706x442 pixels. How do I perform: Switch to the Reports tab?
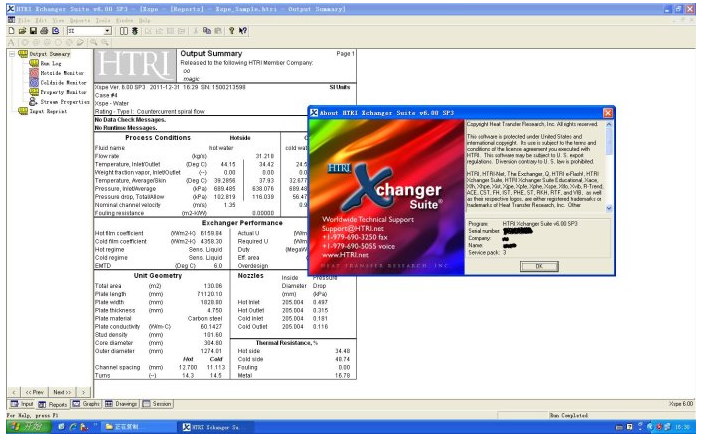click(53, 404)
